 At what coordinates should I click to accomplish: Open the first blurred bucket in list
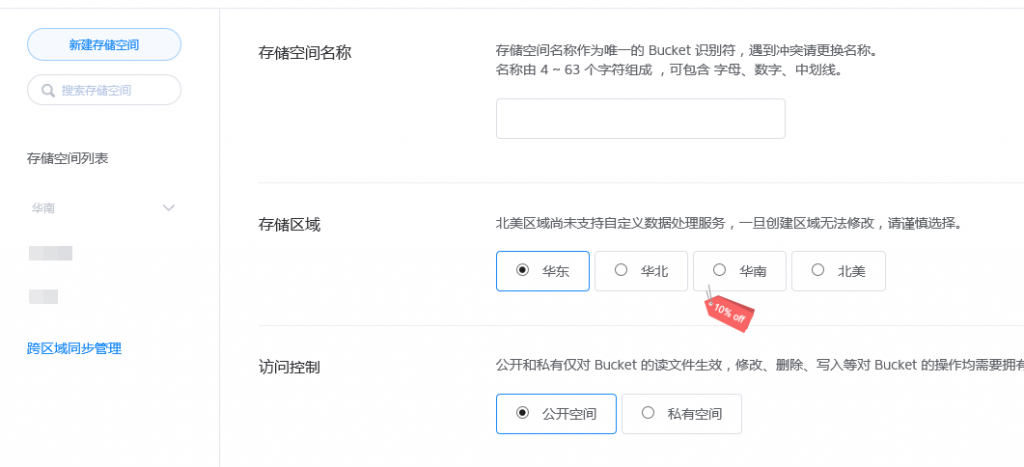[x=50, y=253]
